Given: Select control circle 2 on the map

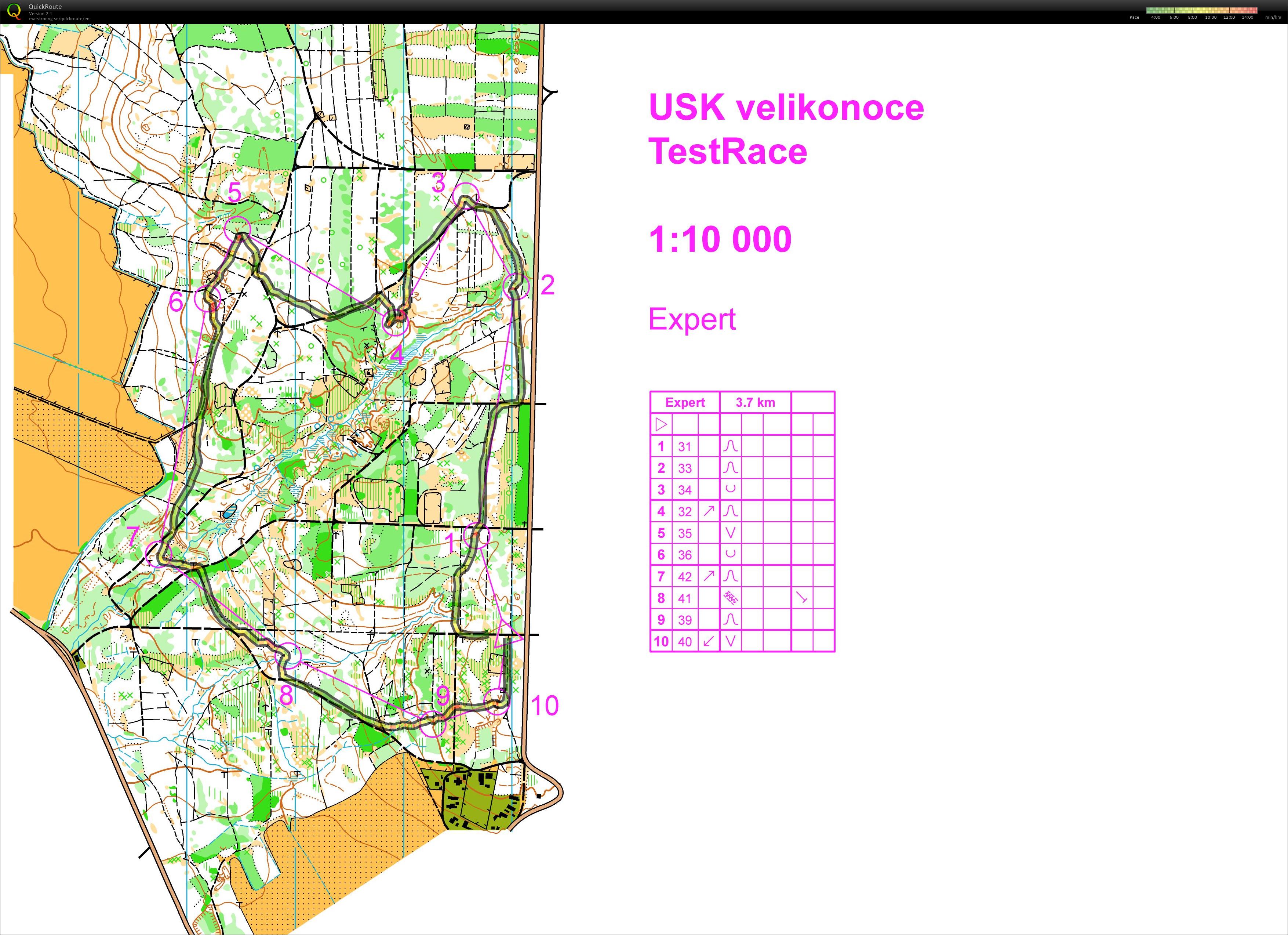Looking at the screenshot, I should coord(516,286).
